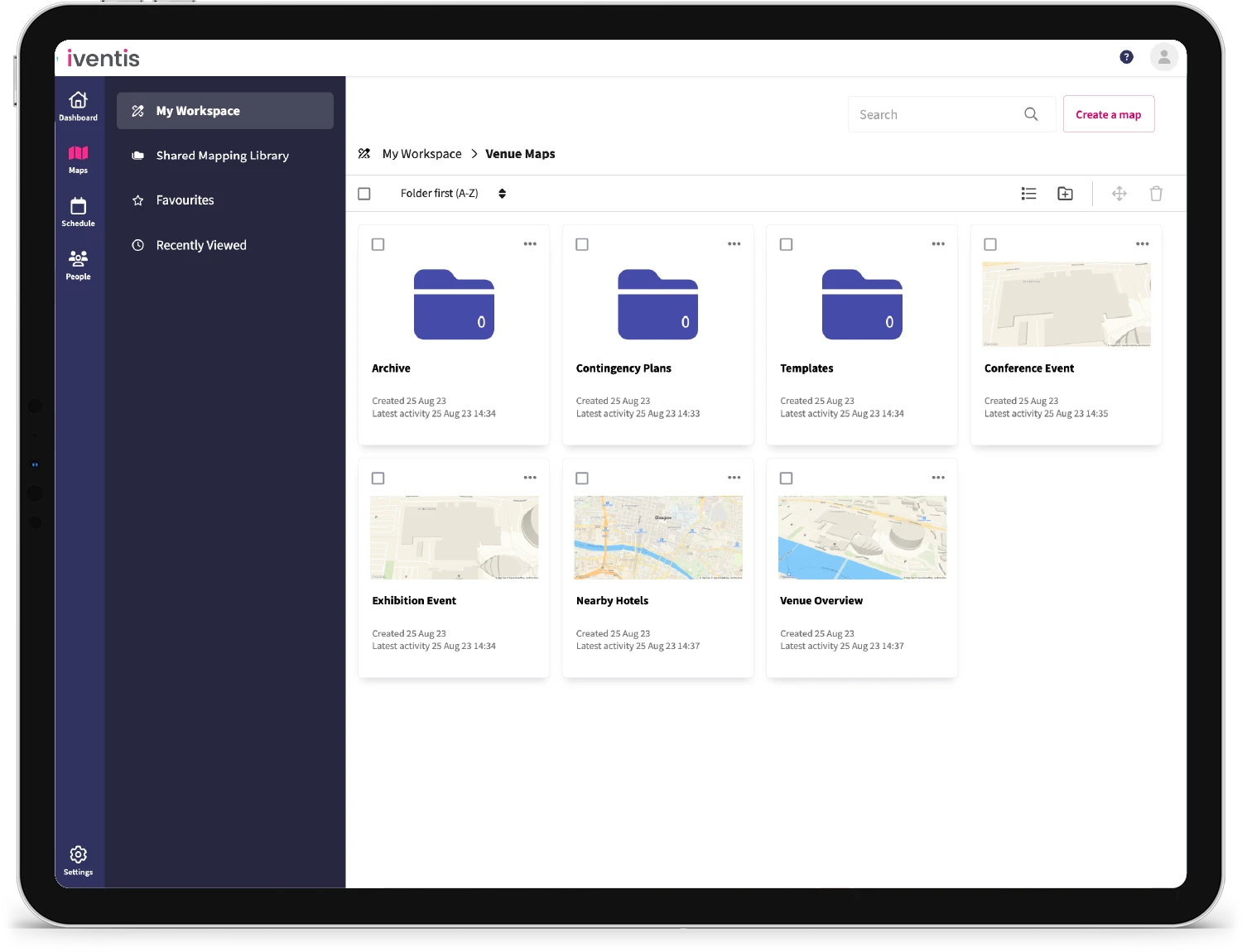The height and width of the screenshot is (952, 1242).
Task: Go to My Workspace breadcrumb link
Action: (421, 154)
